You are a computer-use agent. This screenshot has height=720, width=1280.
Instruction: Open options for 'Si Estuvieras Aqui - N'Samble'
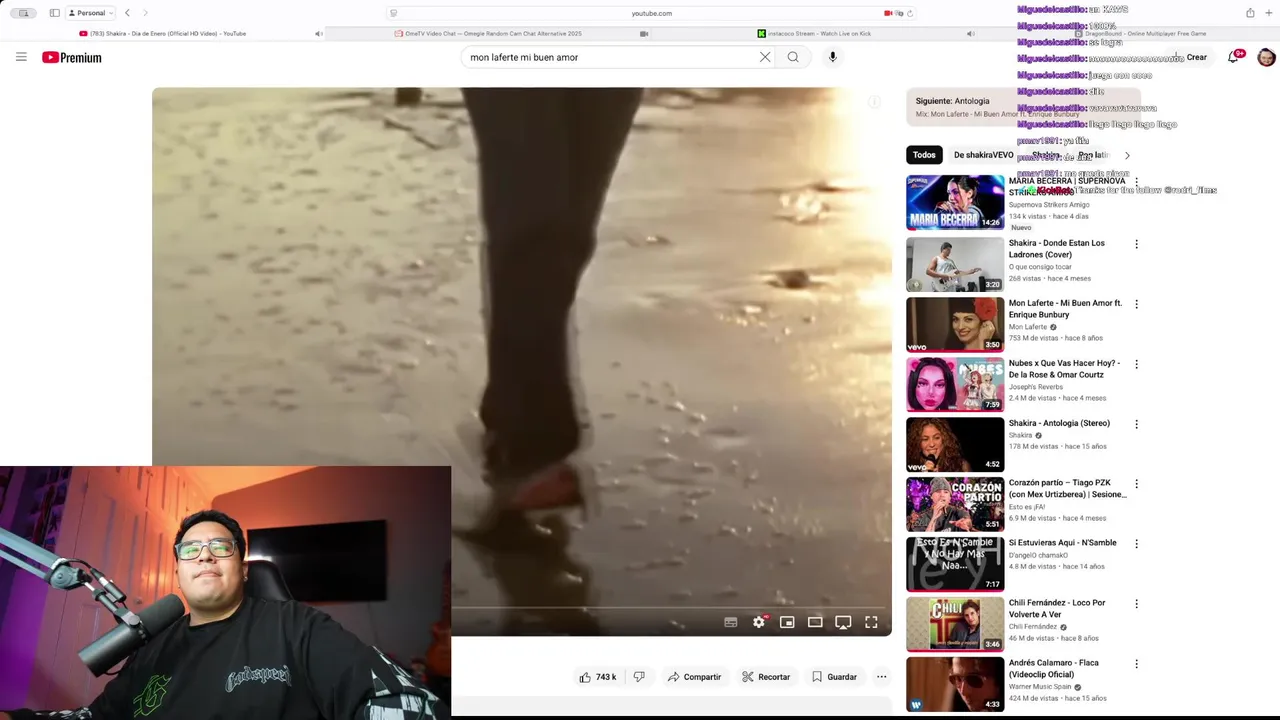(x=1136, y=544)
